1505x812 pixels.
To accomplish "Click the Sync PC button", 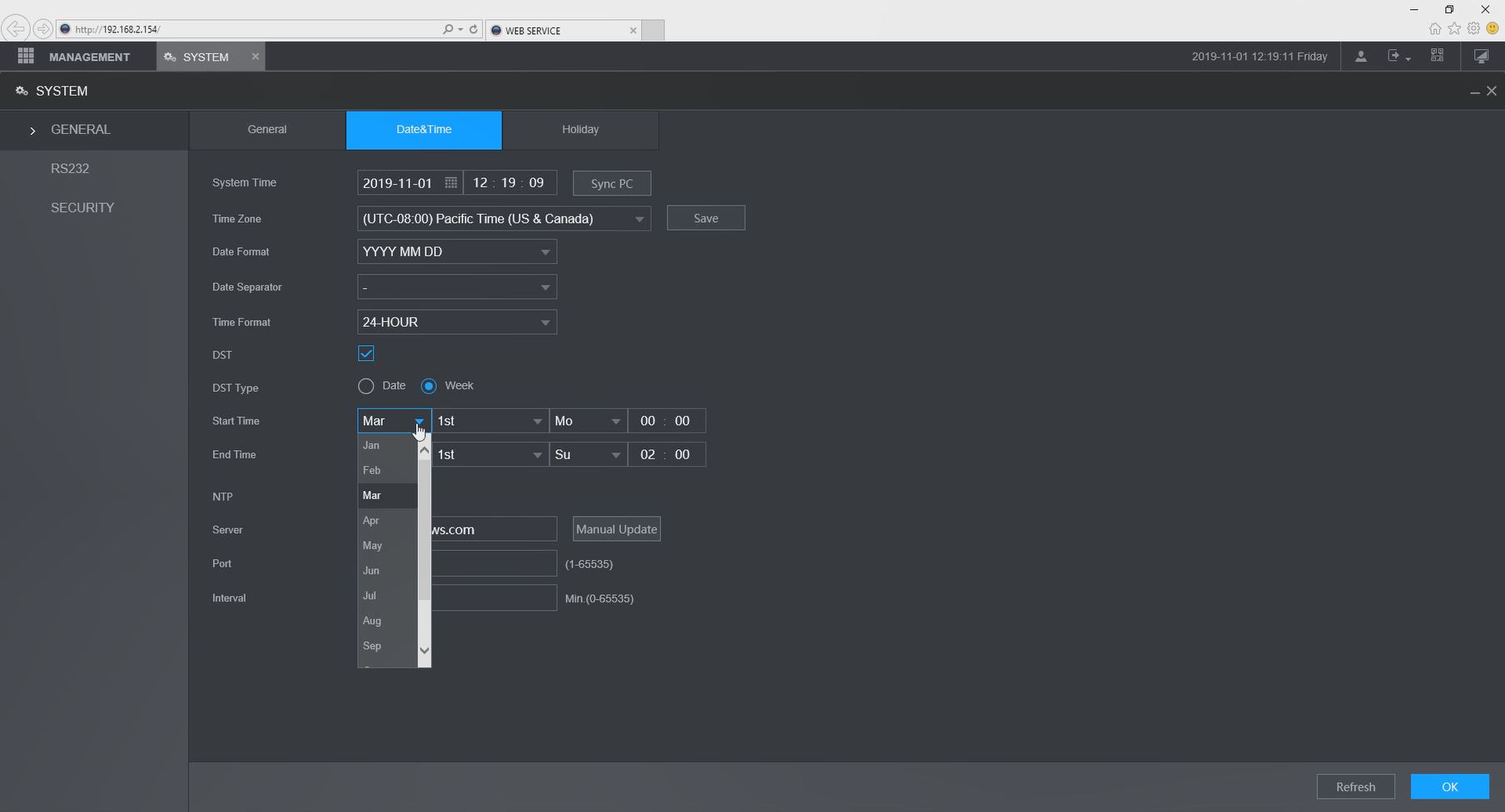I will pyautogui.click(x=612, y=184).
